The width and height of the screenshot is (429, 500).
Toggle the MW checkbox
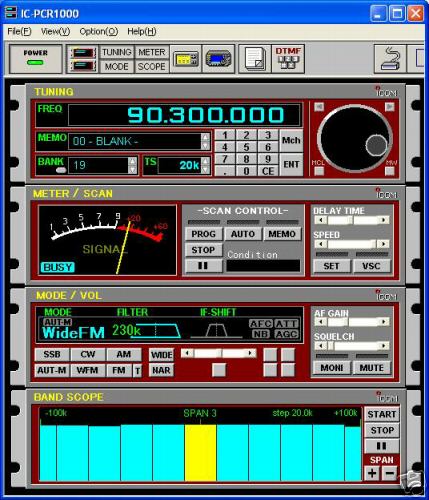click(389, 171)
